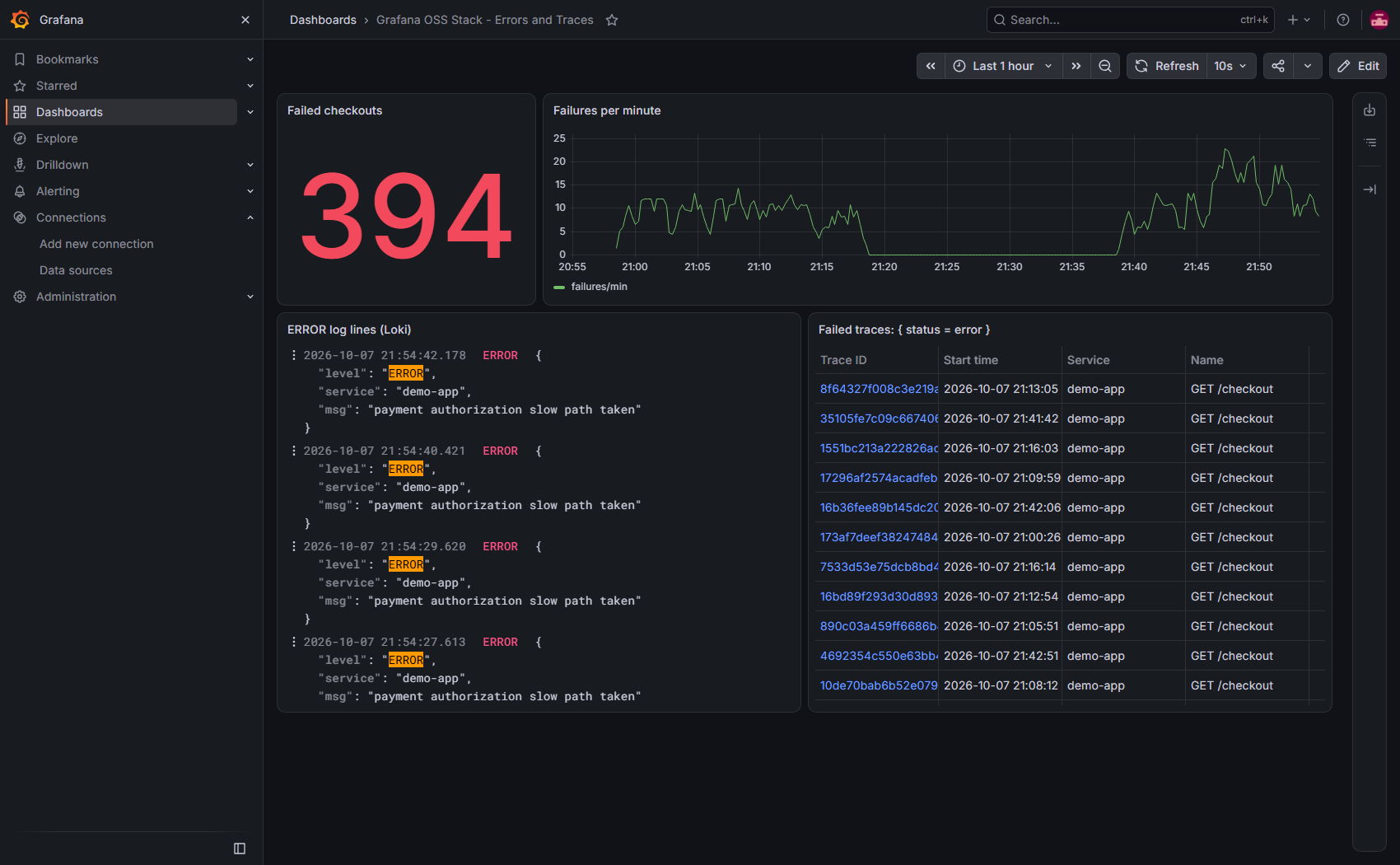Sort by Start time column header
This screenshot has height=865, width=1400.
pos(971,360)
